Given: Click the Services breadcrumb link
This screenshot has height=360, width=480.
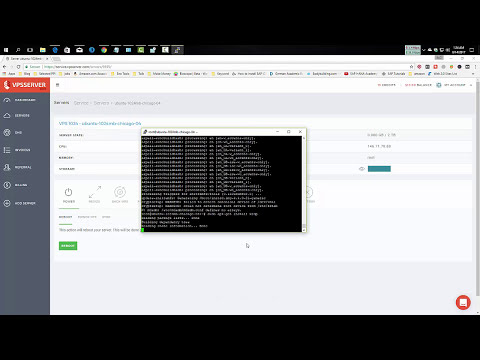Looking at the screenshot, I should coord(81,103).
